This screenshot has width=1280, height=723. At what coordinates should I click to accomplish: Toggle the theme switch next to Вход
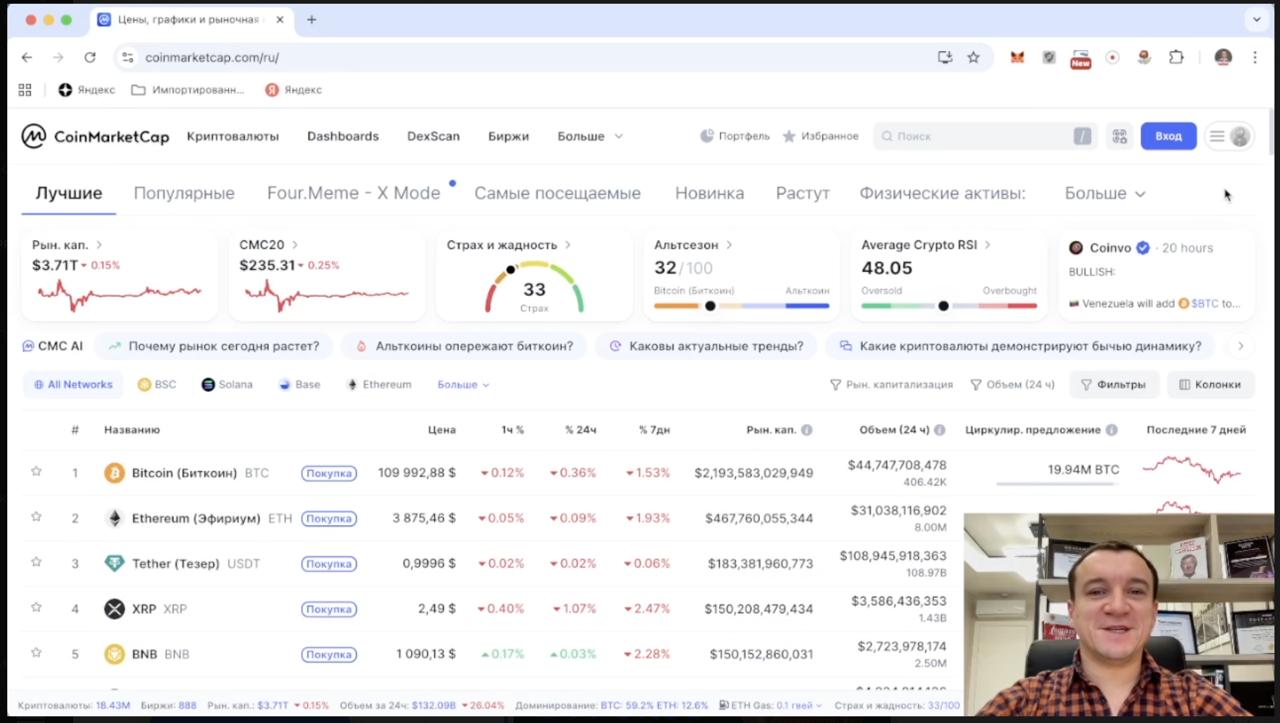[x=1229, y=136]
